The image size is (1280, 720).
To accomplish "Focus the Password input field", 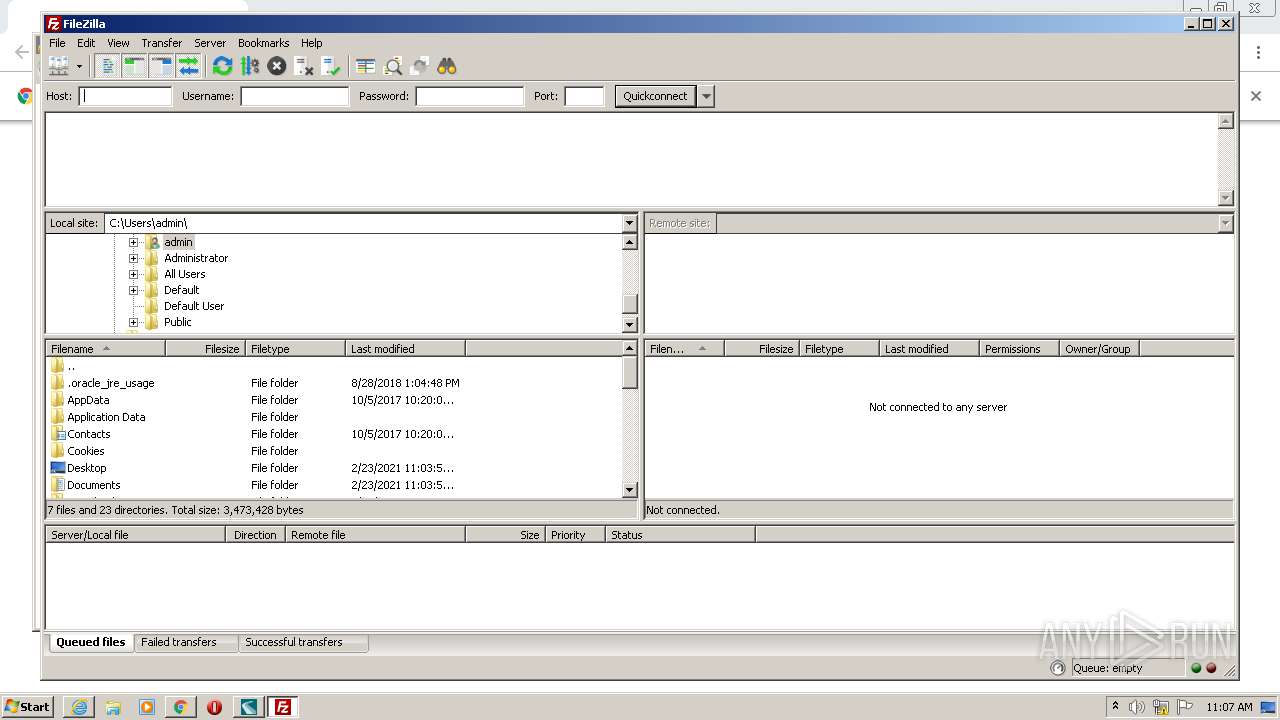I will point(469,96).
